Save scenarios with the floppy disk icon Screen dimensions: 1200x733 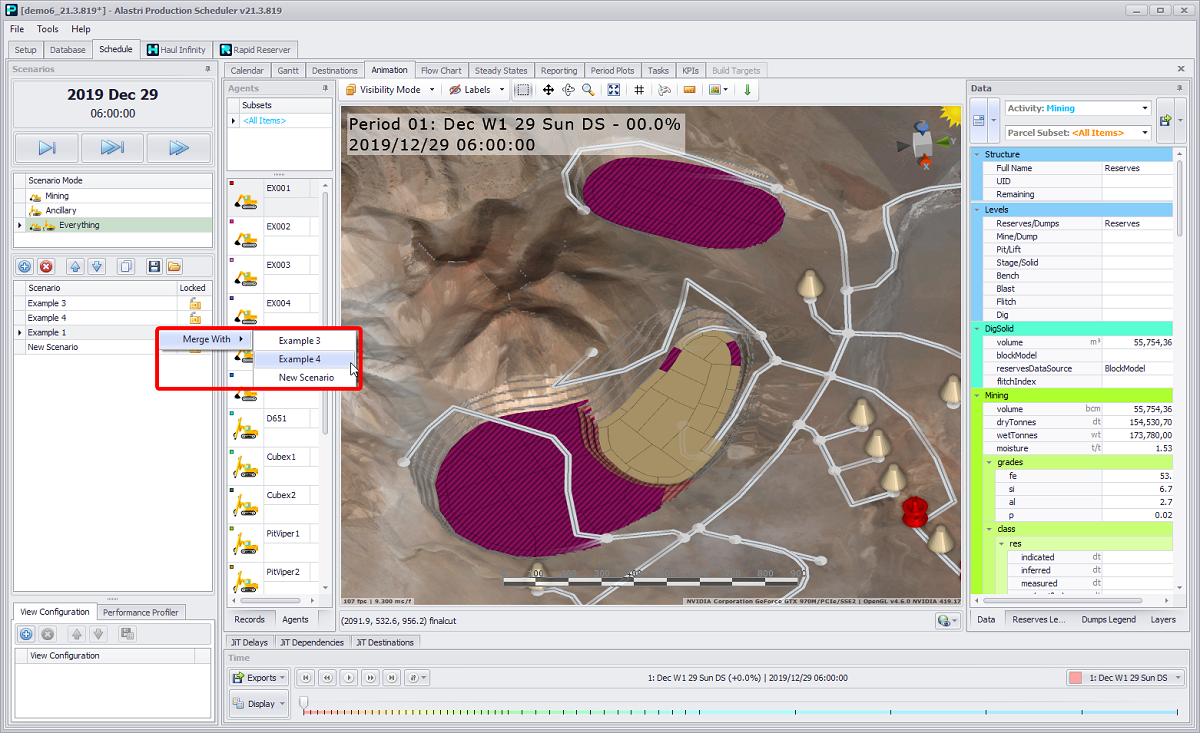[x=153, y=266]
